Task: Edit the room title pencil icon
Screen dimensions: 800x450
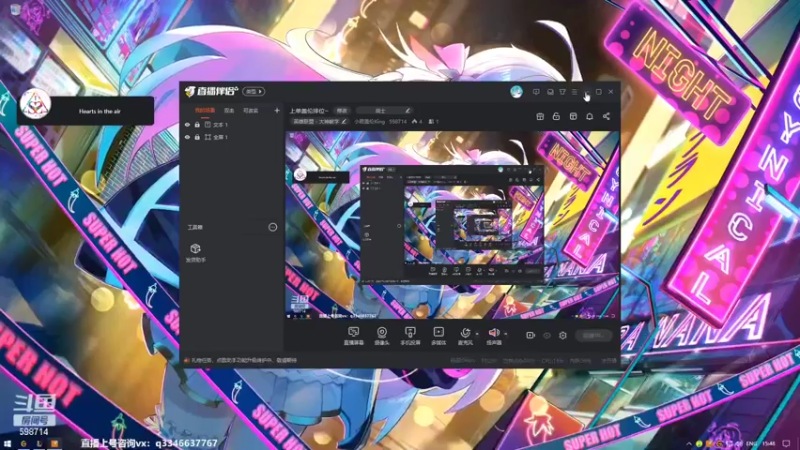Action: tap(408, 110)
